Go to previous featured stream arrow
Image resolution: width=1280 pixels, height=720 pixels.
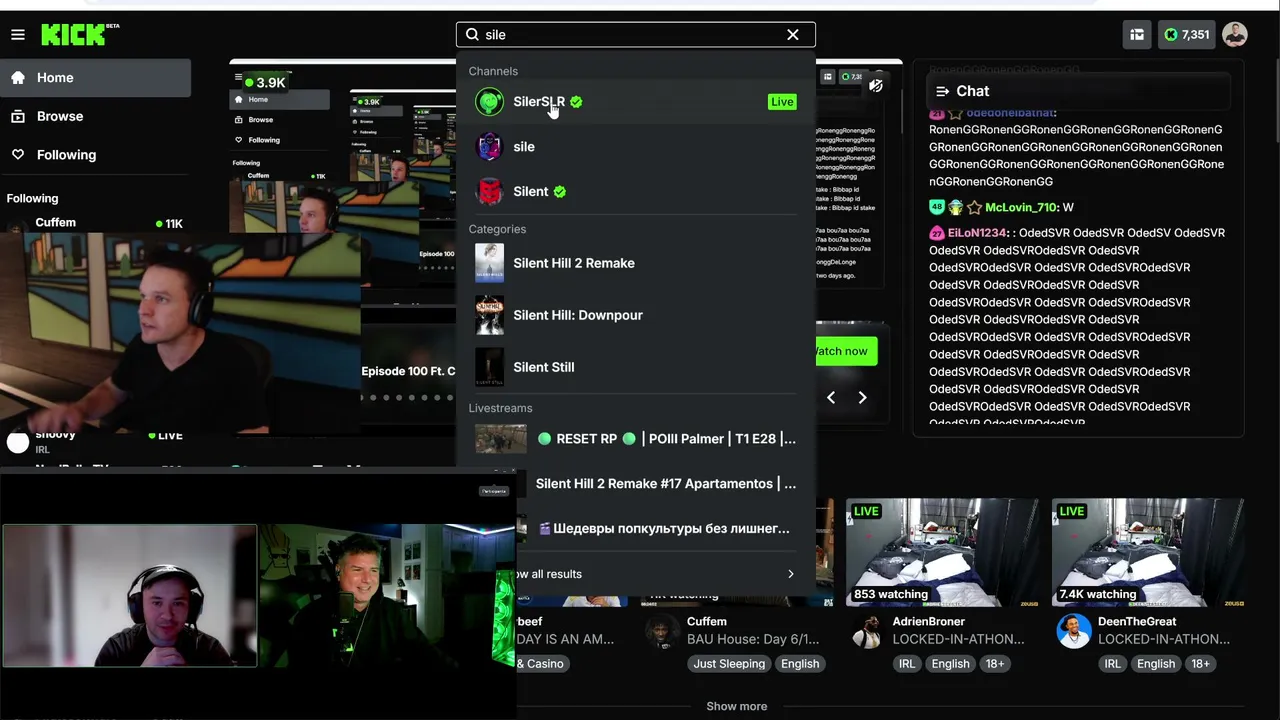[831, 398]
